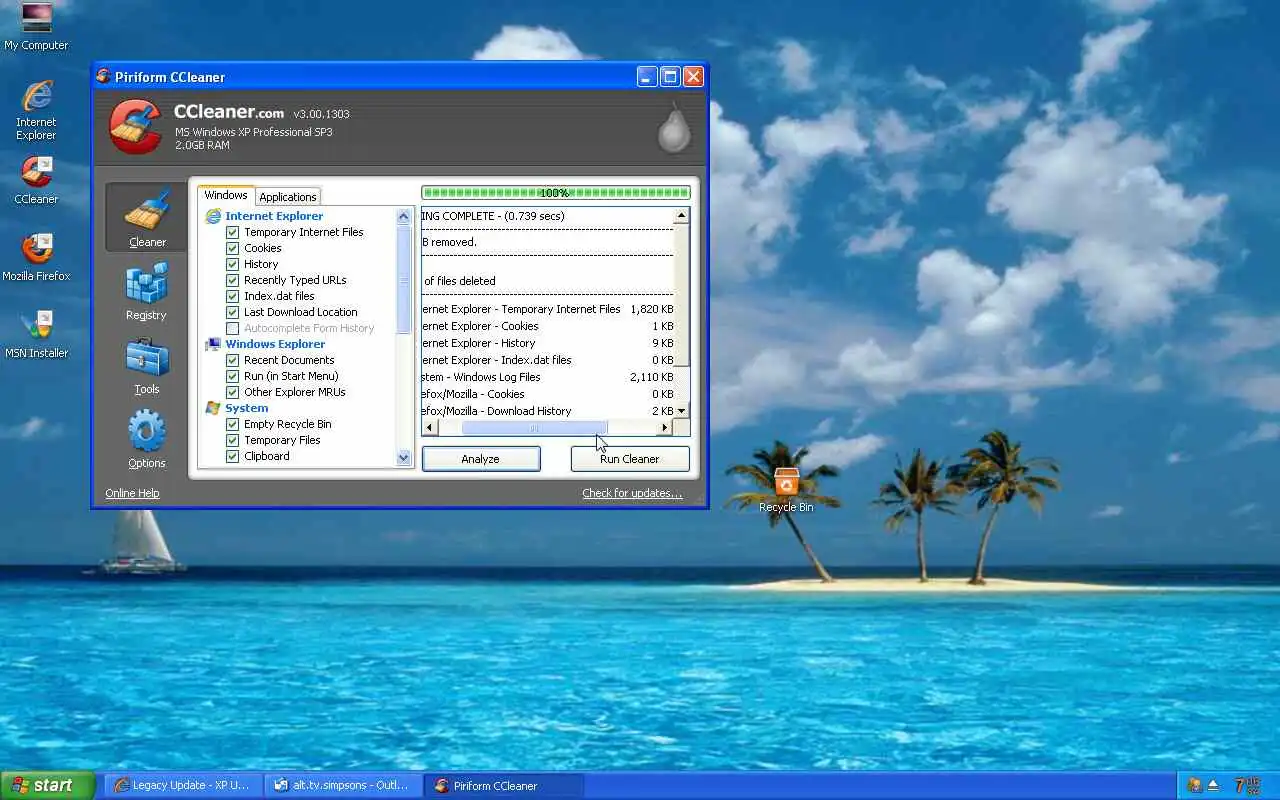Click the CCleaner title bar icon

point(103,77)
